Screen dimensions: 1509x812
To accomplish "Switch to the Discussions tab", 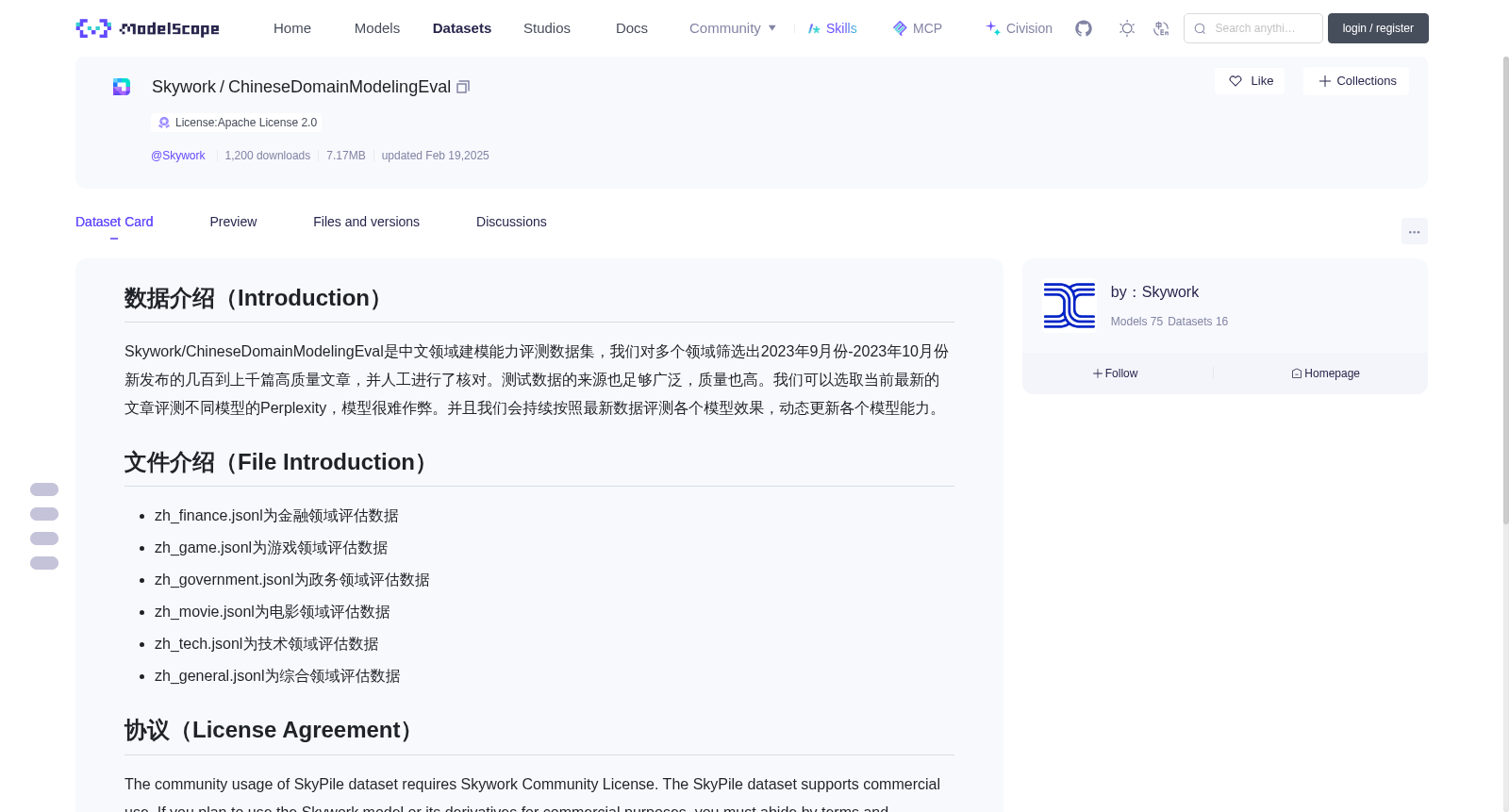I will (x=511, y=222).
